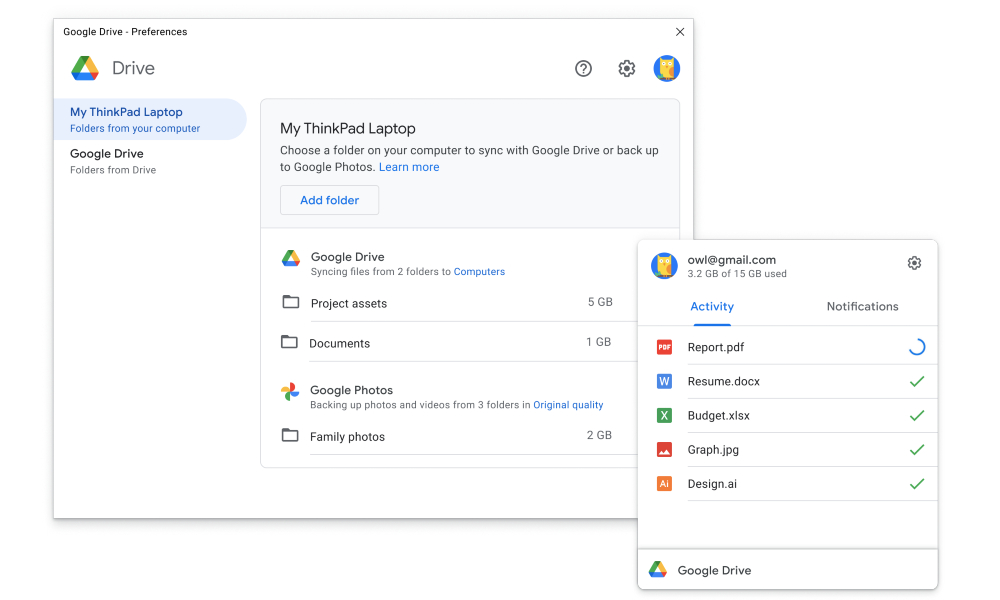Select the Family photos folder name
Screen dimensions: 1000x600
[347, 437]
